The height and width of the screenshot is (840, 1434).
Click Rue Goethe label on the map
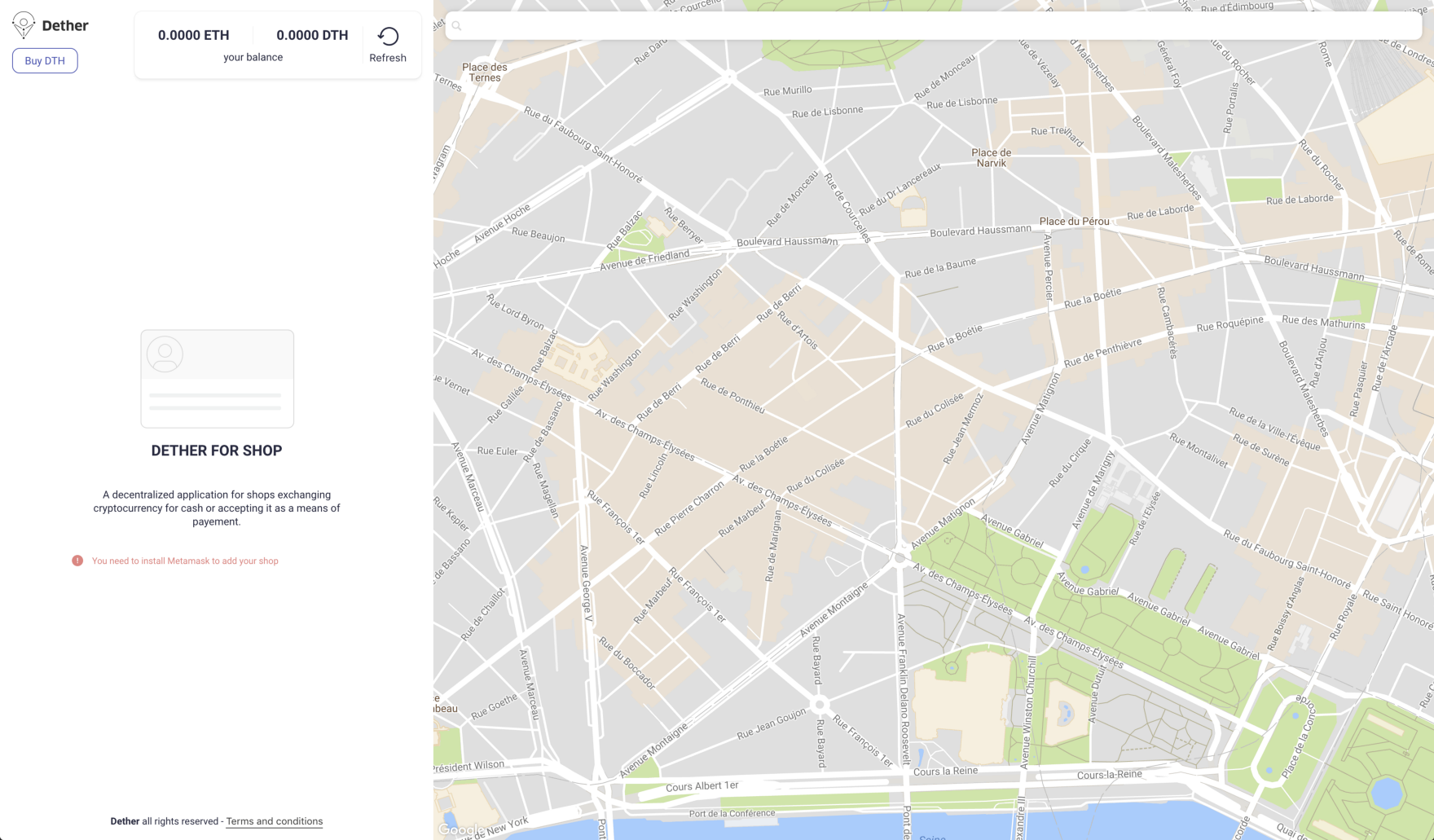pyautogui.click(x=494, y=706)
